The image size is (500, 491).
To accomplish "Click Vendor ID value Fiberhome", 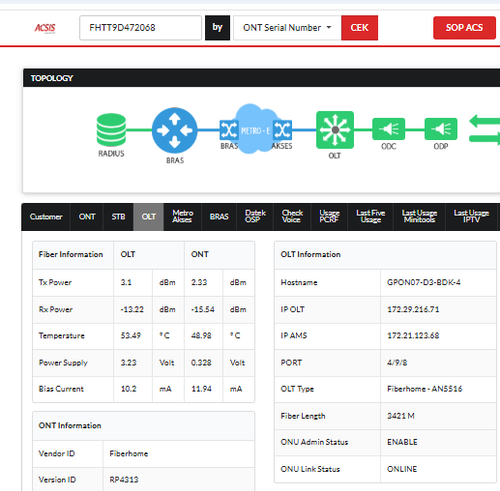I will [129, 454].
